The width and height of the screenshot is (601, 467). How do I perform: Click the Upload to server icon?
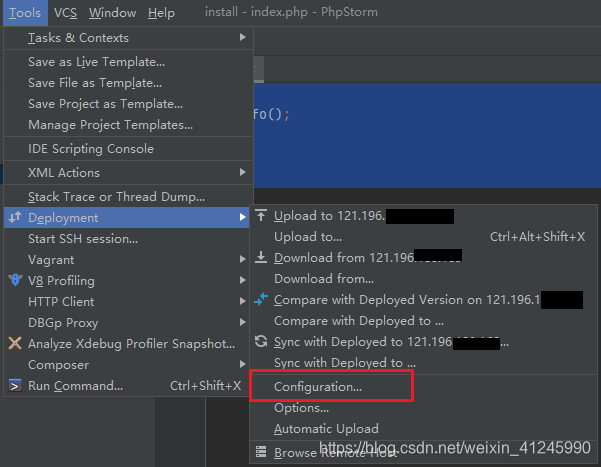pyautogui.click(x=261, y=215)
